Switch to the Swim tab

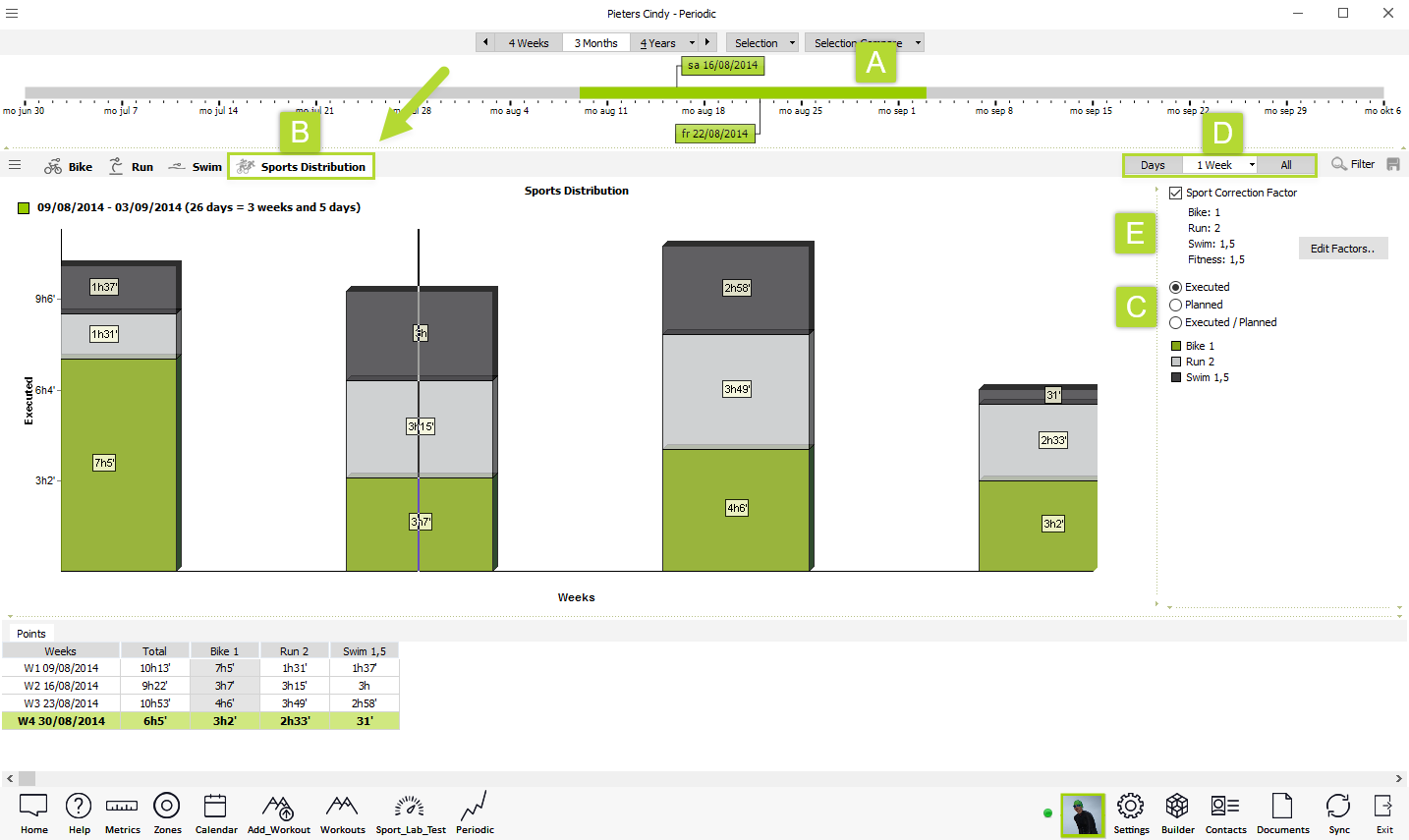196,167
